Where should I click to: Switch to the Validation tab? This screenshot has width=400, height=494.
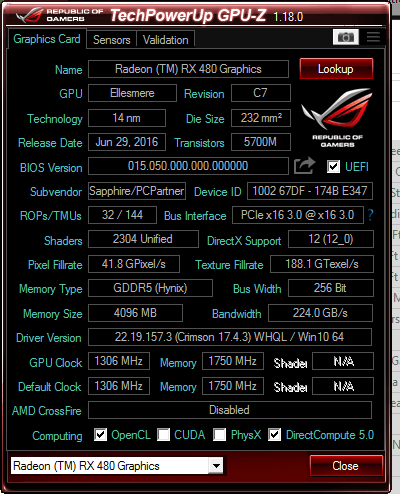coord(166,40)
